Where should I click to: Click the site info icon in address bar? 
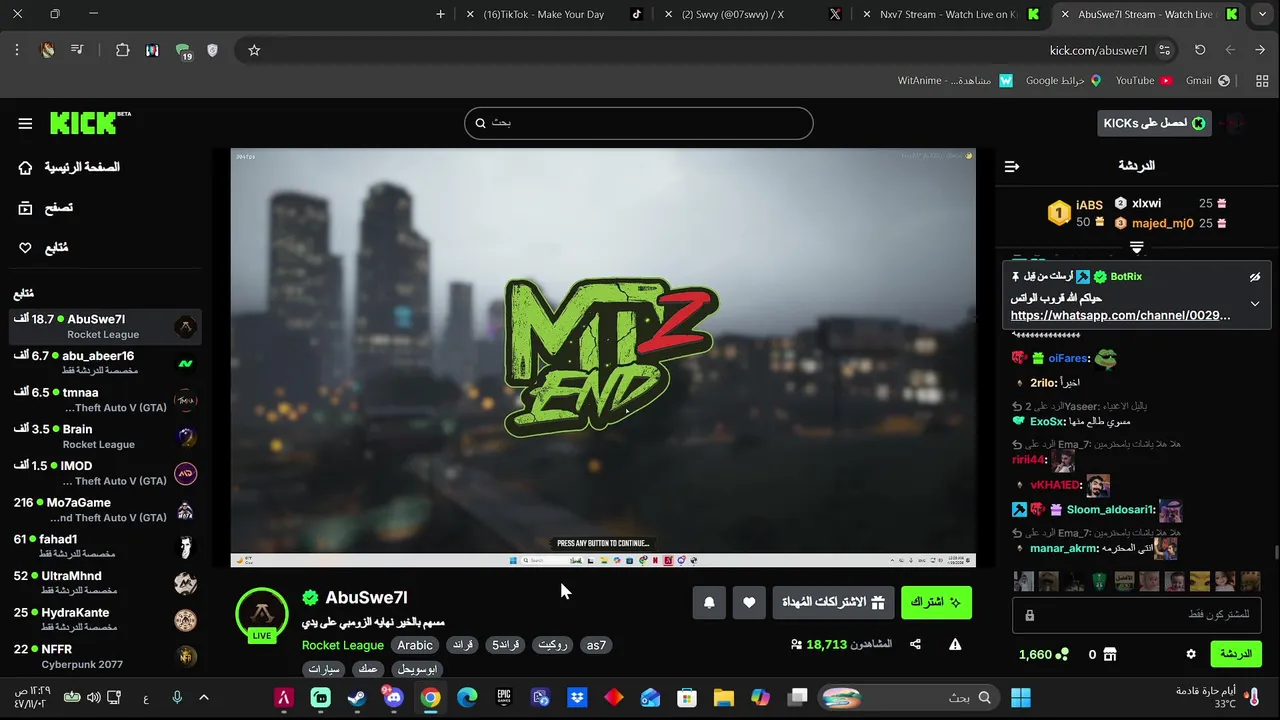[1164, 50]
